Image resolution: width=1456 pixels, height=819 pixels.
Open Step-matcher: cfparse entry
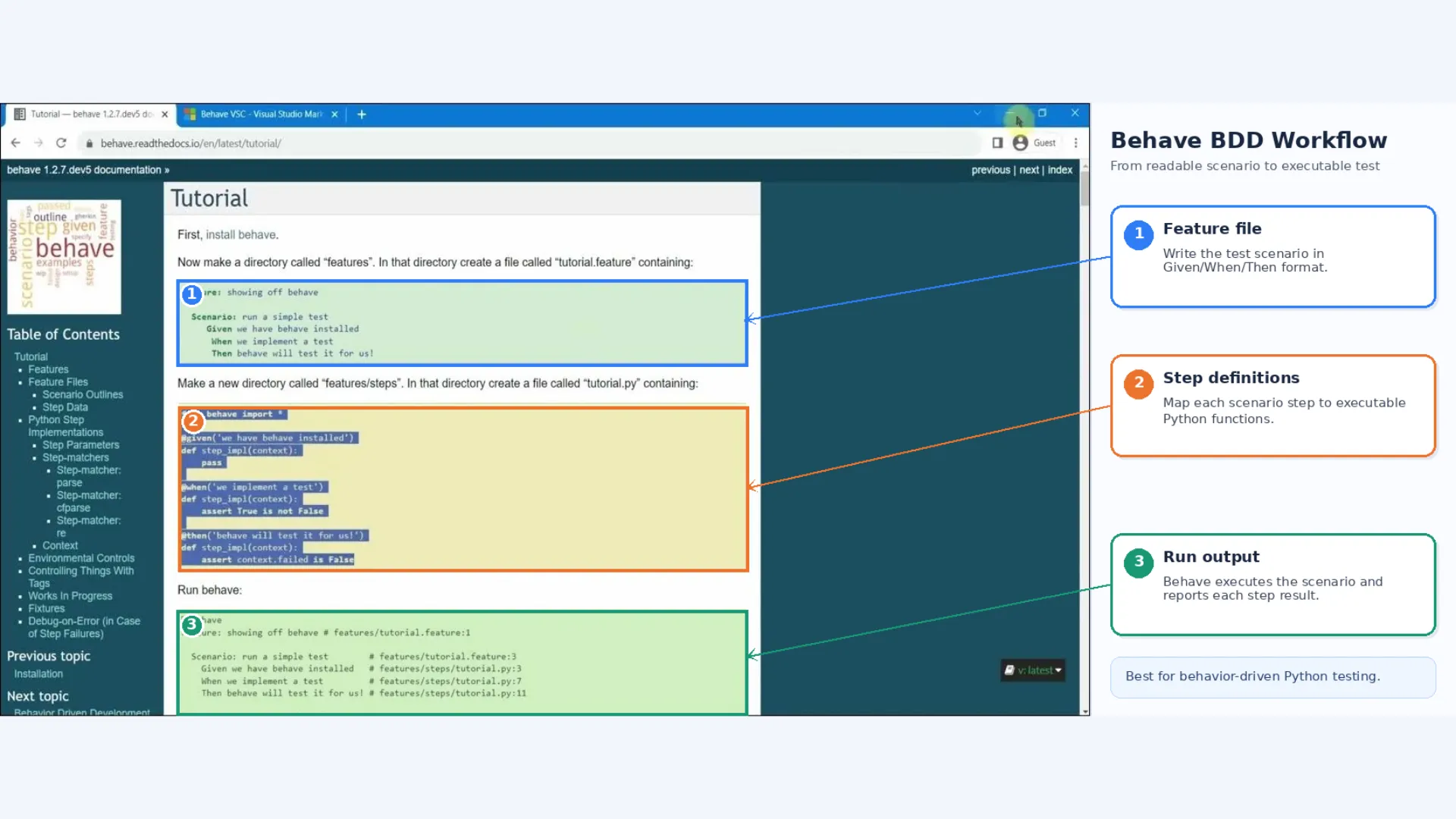pos(88,501)
